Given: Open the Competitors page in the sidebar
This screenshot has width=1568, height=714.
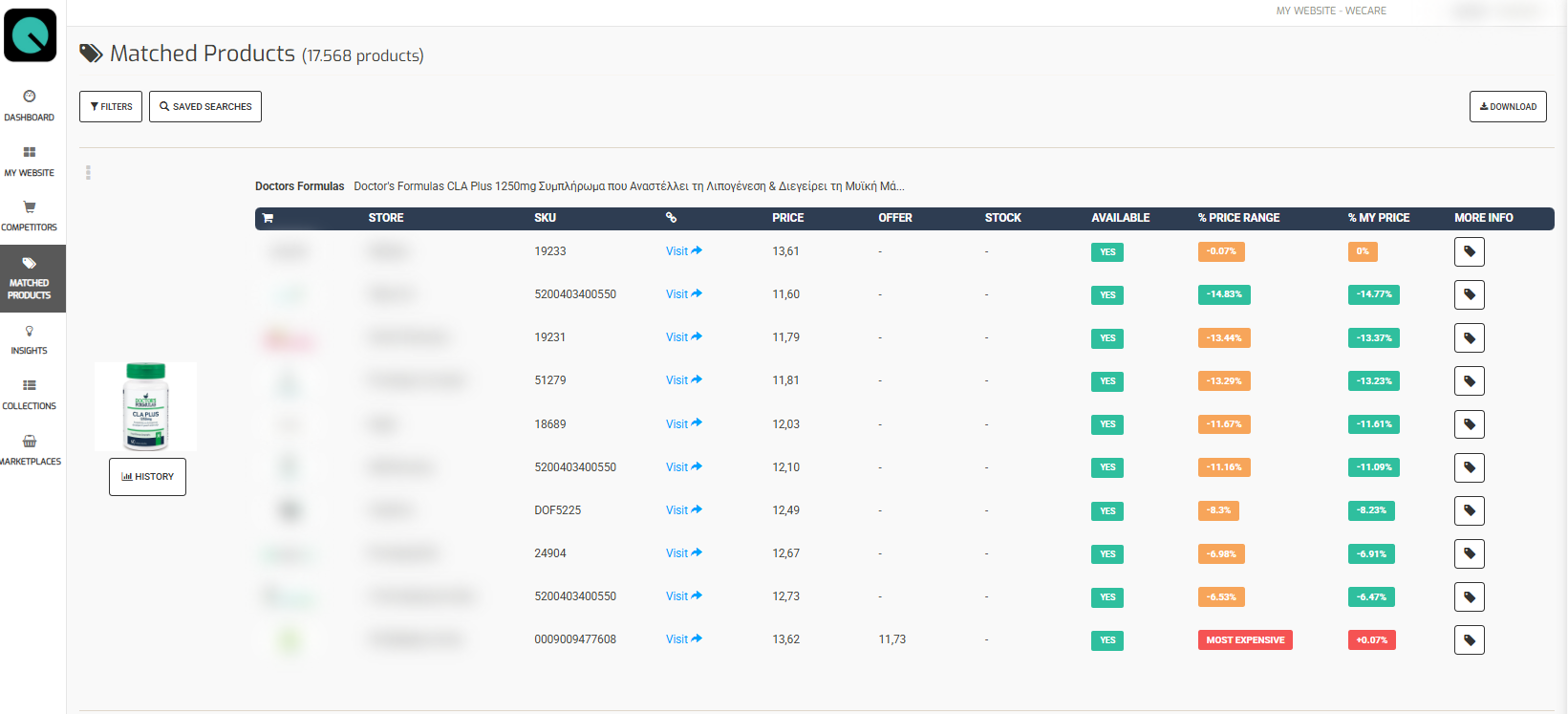Looking at the screenshot, I should [30, 216].
